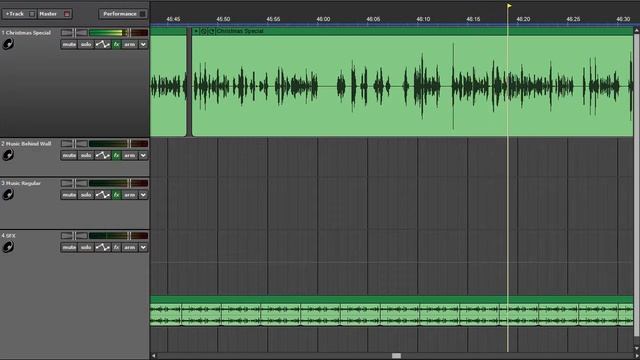Screen dimensions: 640x360
Task: Toggle the Master track button
Action: coord(55,14)
